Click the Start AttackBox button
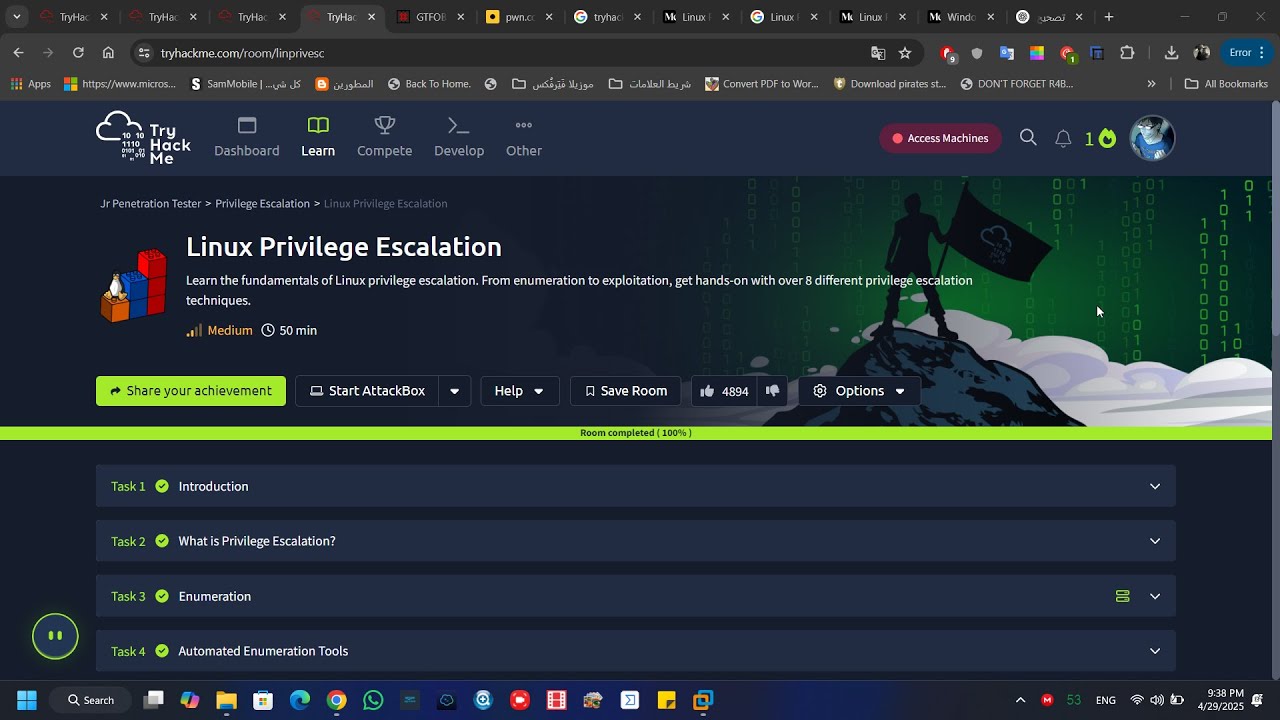 point(367,391)
